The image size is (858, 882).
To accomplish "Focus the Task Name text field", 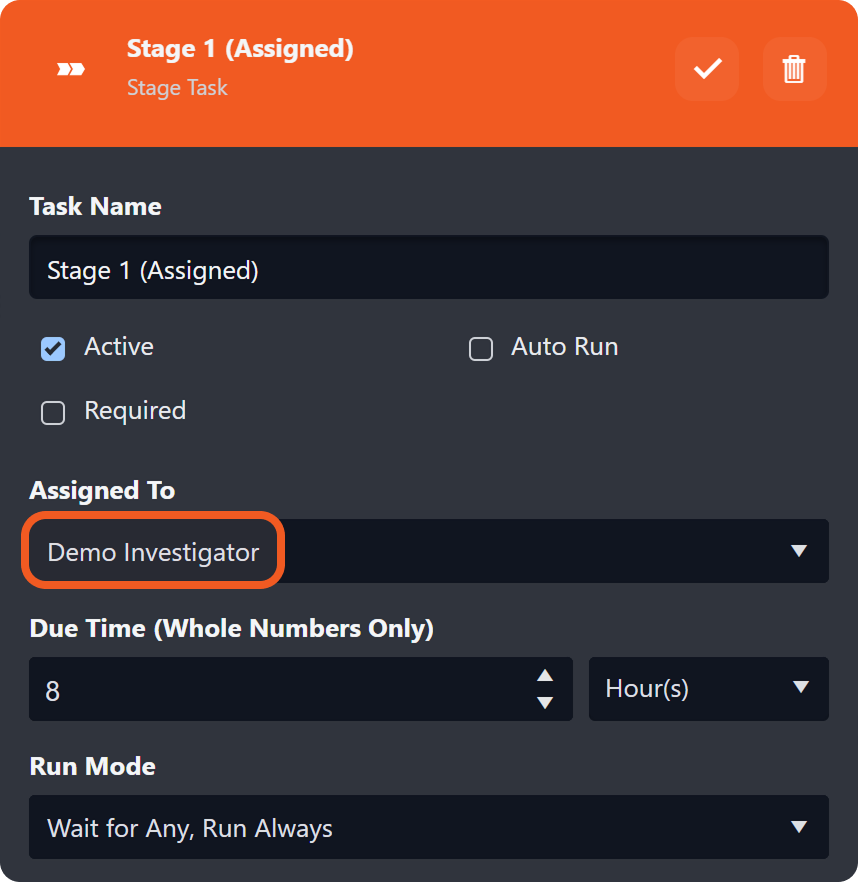I will pyautogui.click(x=428, y=270).
